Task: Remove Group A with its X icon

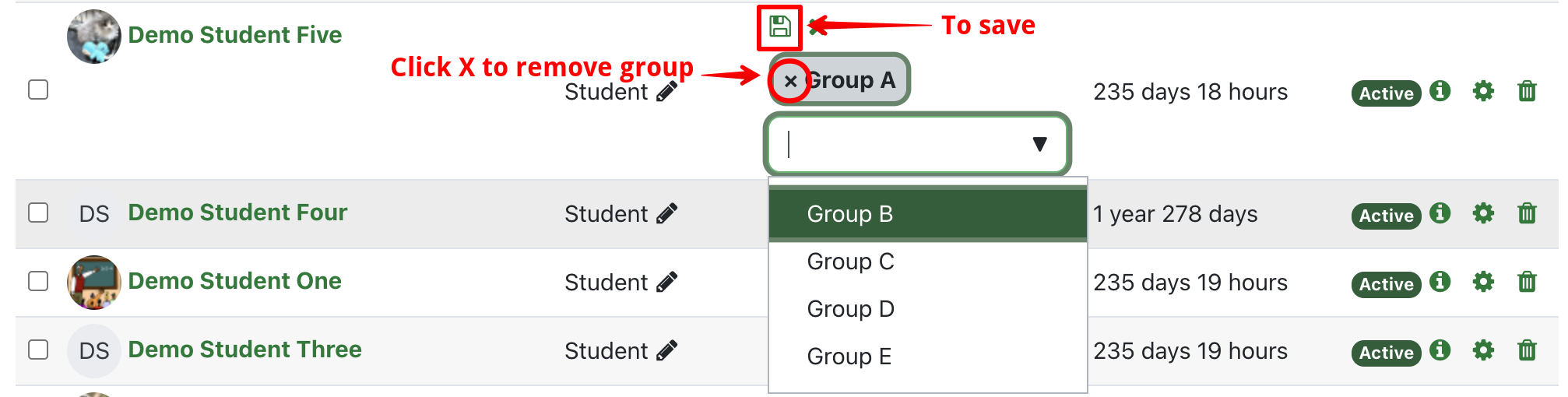Action: (790, 81)
